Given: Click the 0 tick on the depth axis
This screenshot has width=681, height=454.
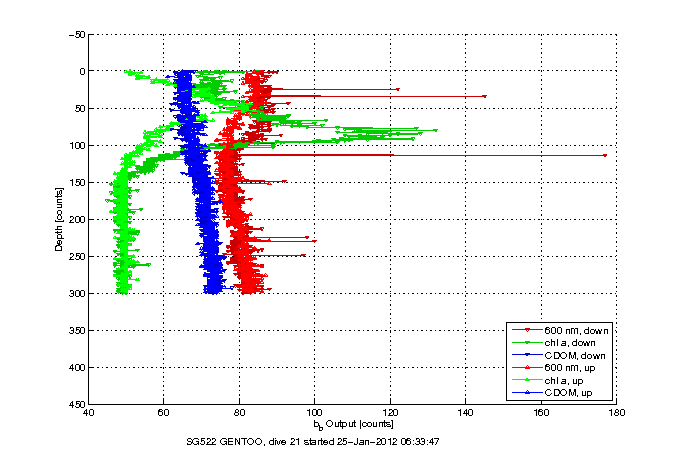Looking at the screenshot, I should tap(83, 71).
